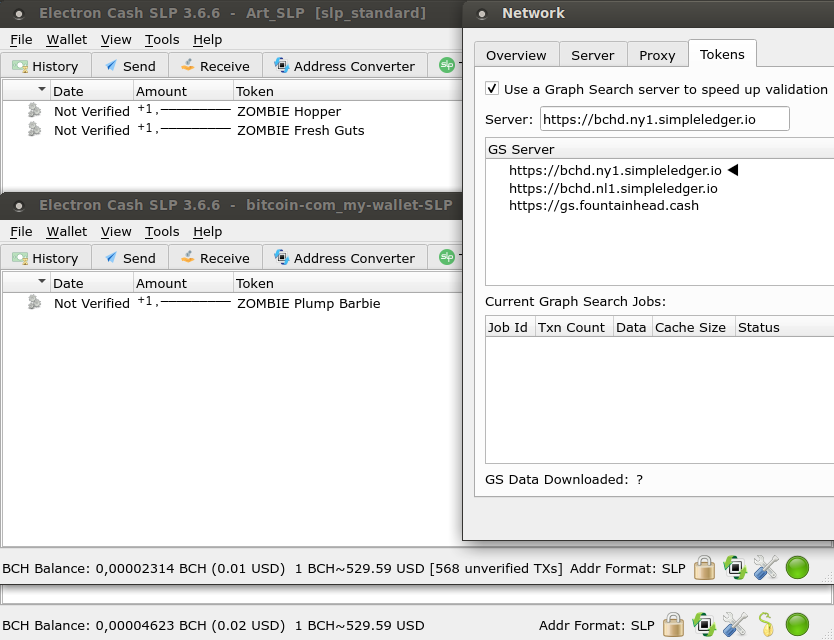
Task: Click green network light in 0,00004623 BCH bar
Action: pyautogui.click(x=797, y=625)
